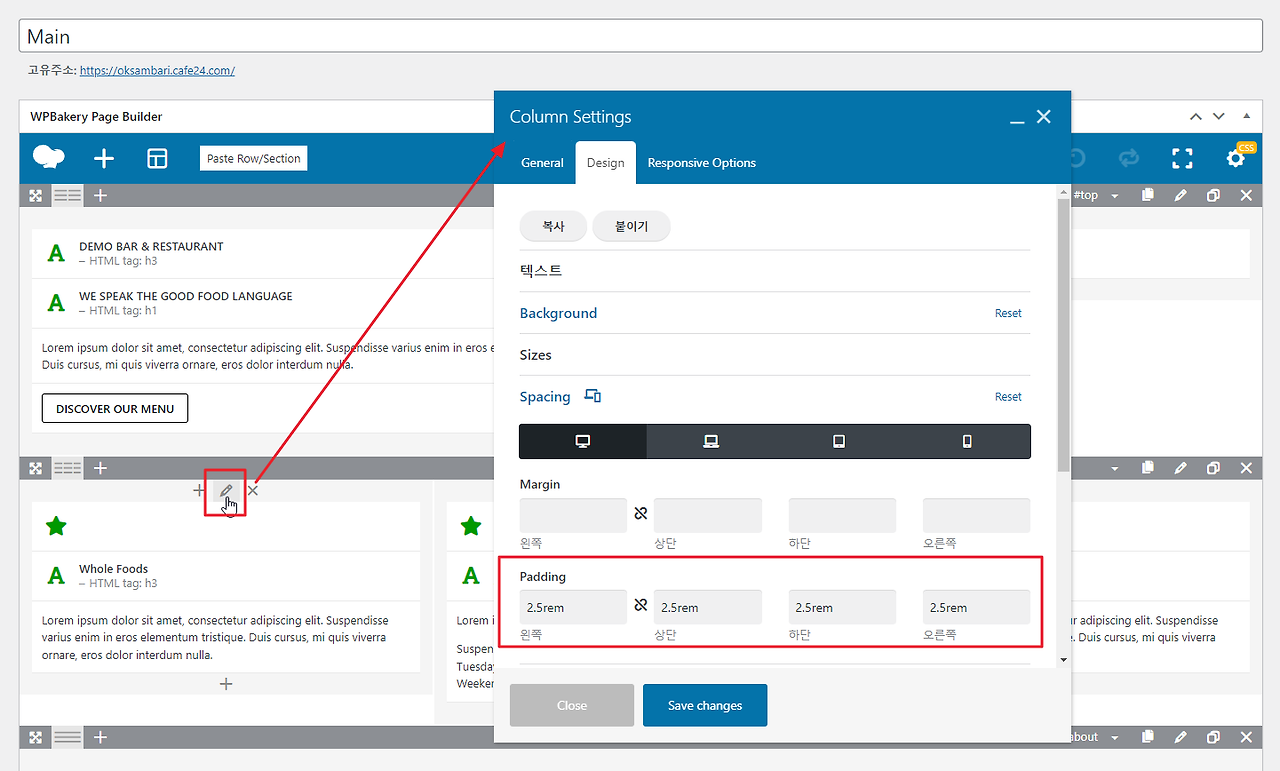Viewport: 1280px width, 771px height.
Task: Edit the #top row with pencil icon
Action: click(1181, 195)
